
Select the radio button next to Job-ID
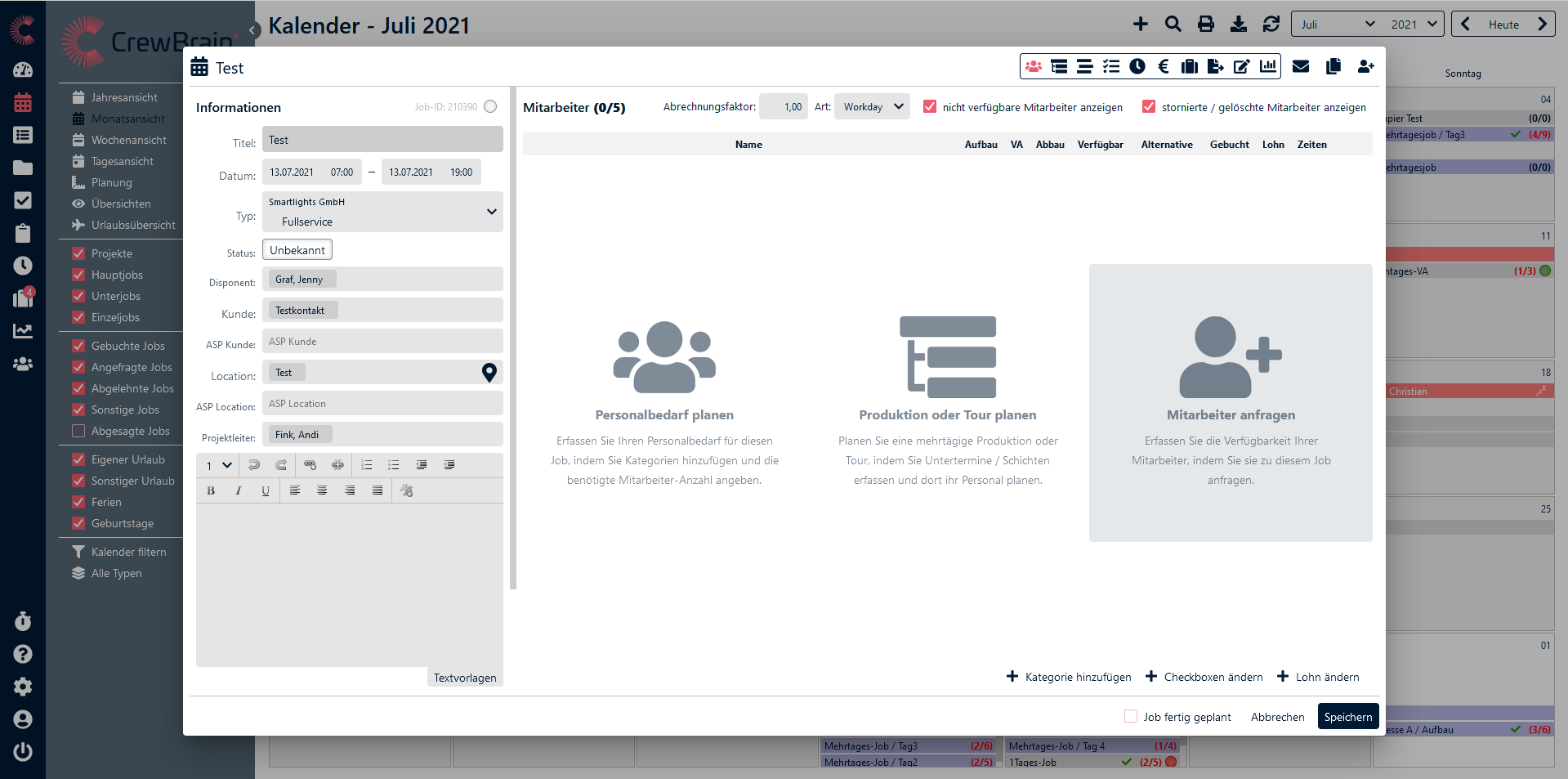coord(490,107)
